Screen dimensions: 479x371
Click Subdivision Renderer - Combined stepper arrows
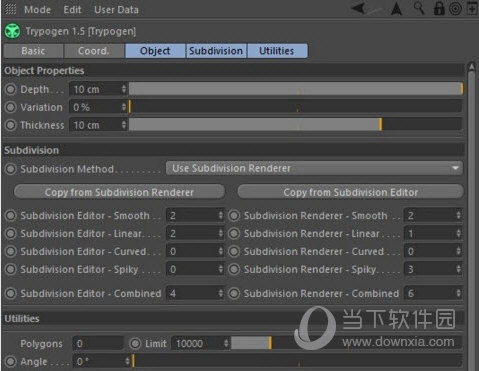459,293
